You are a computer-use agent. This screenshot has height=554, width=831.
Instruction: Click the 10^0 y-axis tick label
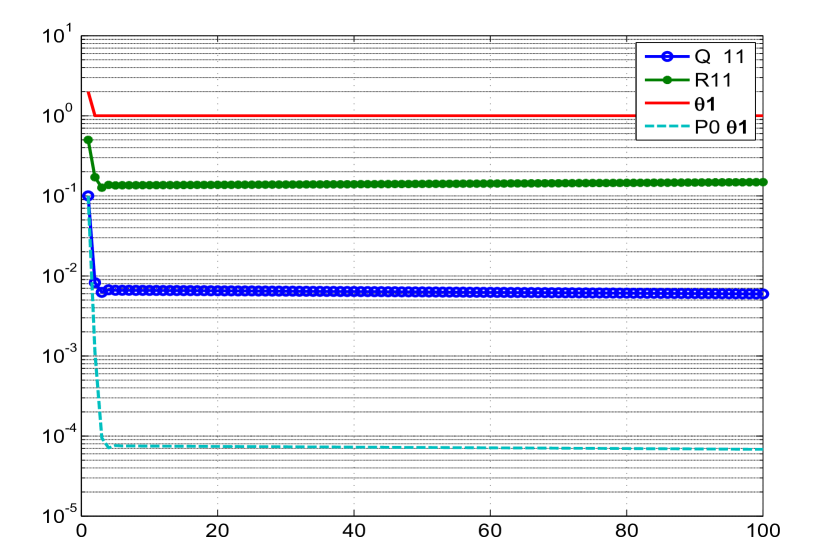pos(54,116)
